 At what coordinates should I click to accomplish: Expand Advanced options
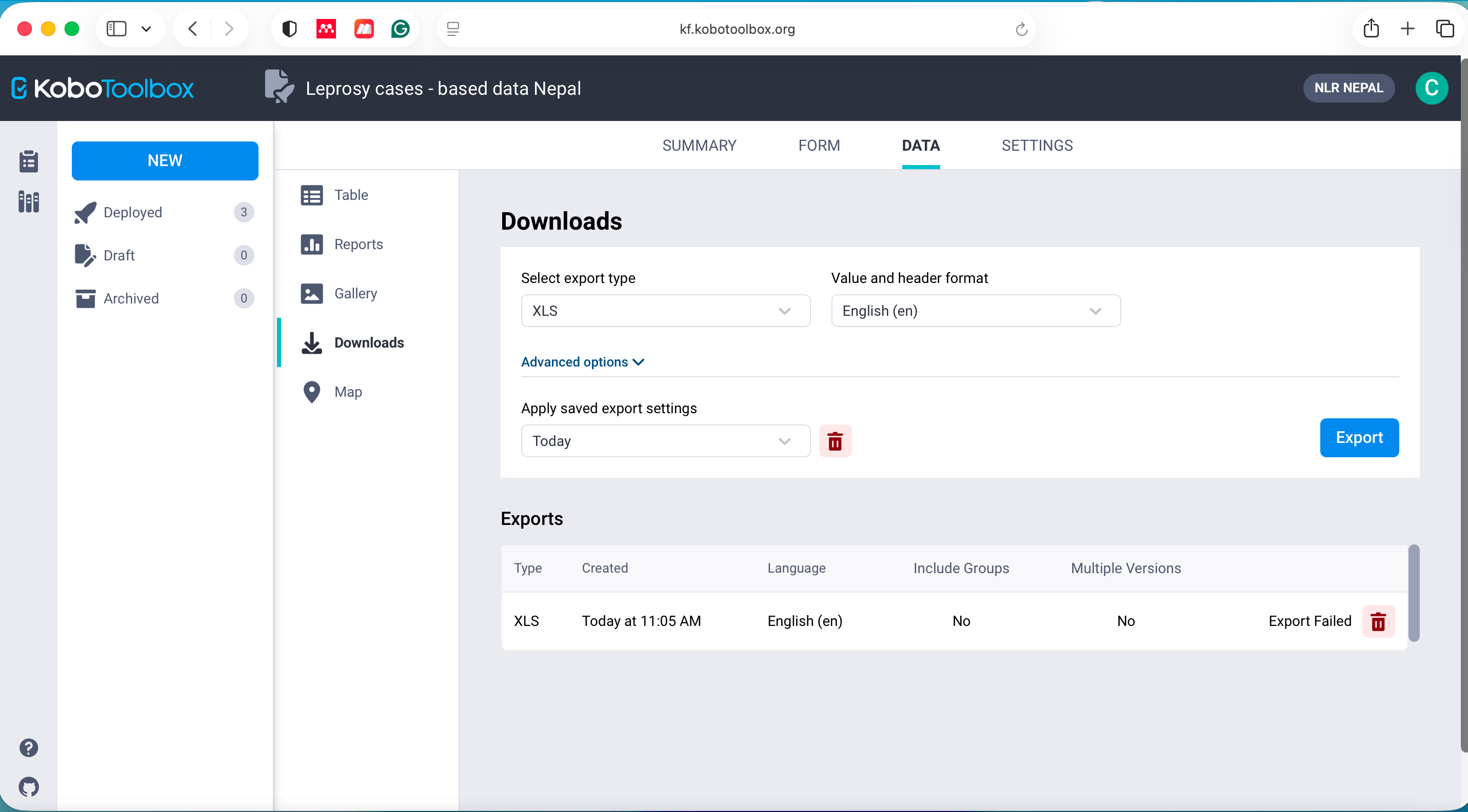point(582,362)
